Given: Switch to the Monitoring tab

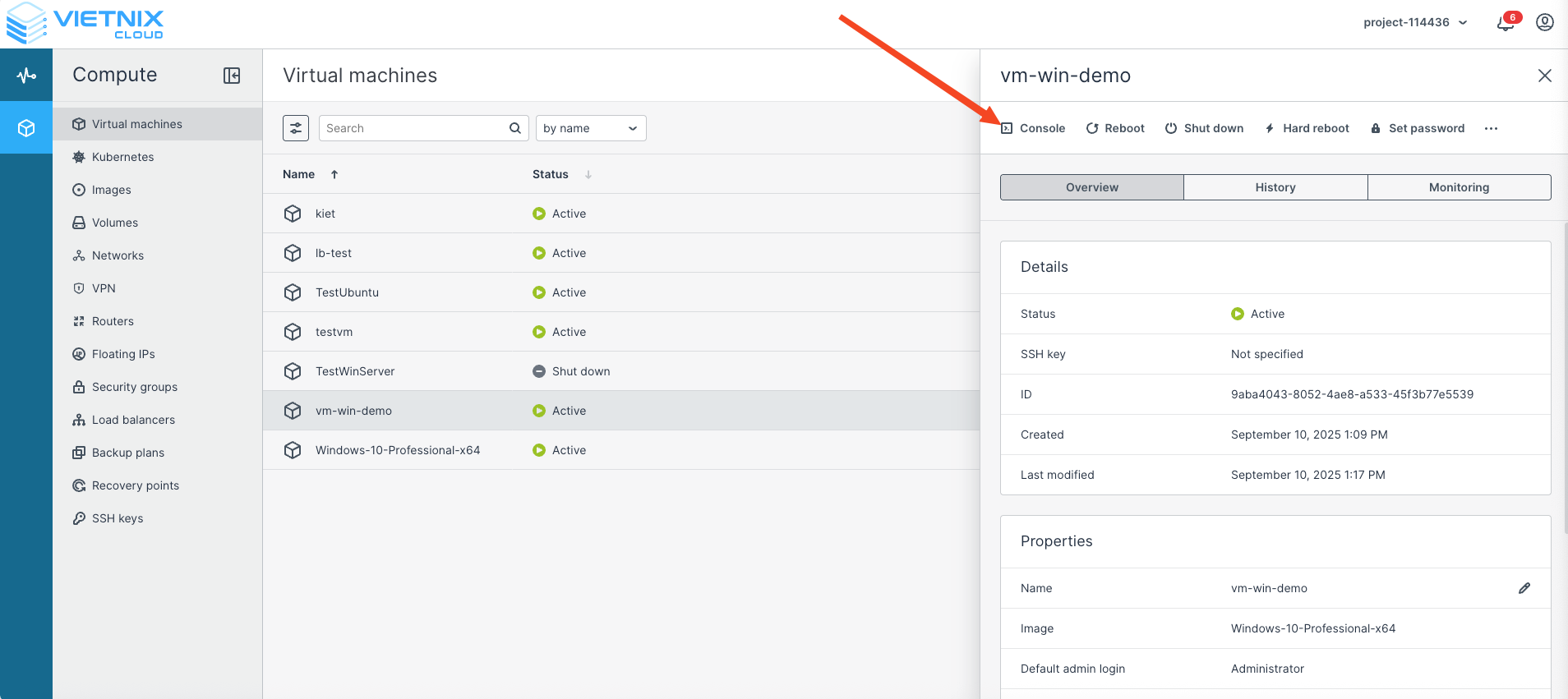Looking at the screenshot, I should [x=1459, y=187].
